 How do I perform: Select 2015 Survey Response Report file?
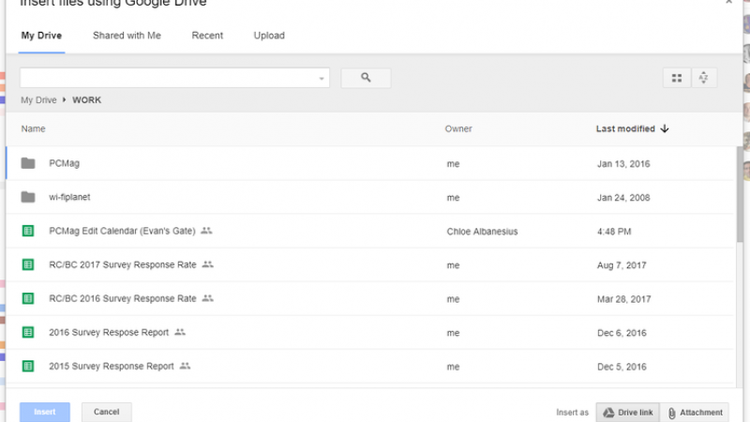click(x=111, y=366)
